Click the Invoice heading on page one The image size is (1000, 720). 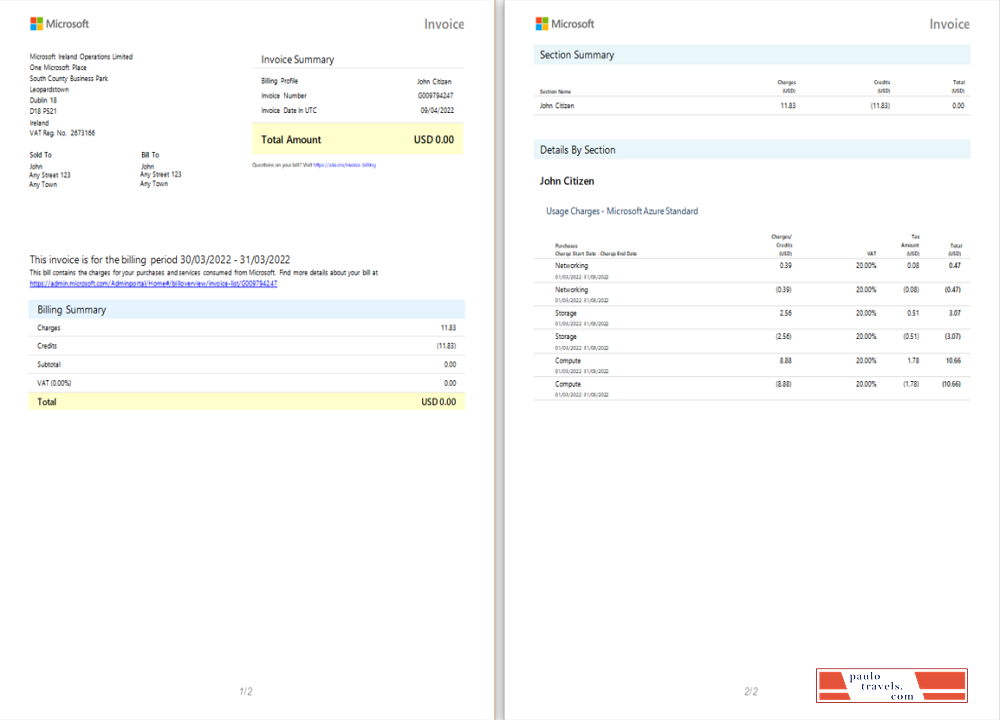(x=444, y=23)
